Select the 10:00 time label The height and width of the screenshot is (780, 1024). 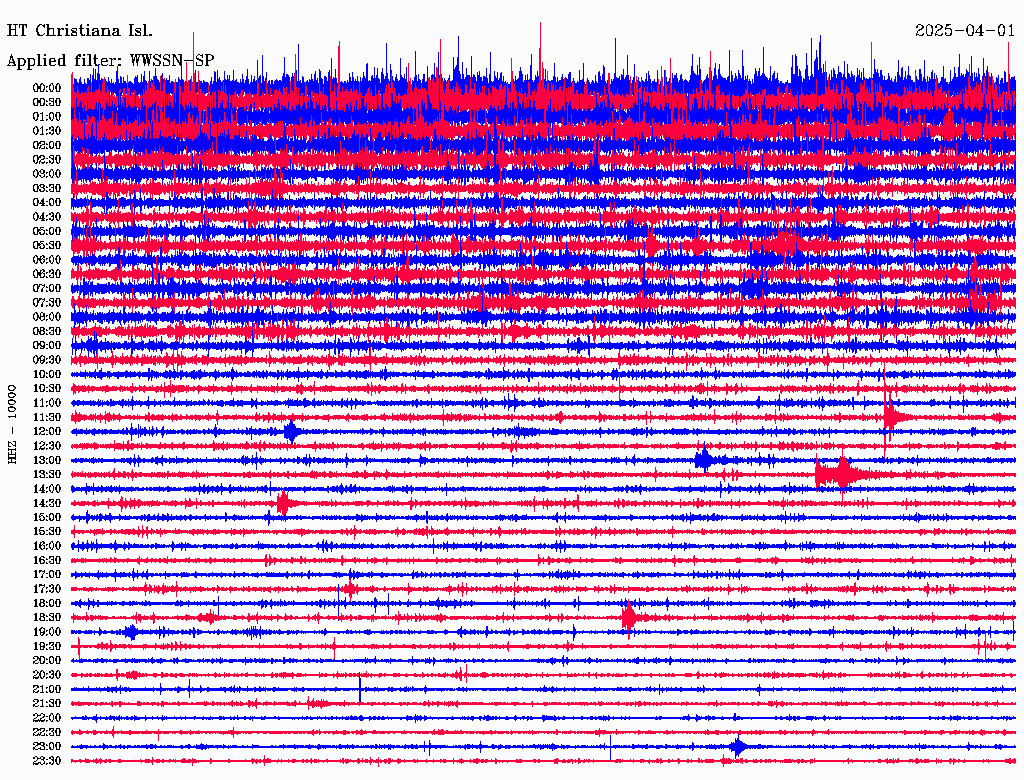[x=47, y=374]
